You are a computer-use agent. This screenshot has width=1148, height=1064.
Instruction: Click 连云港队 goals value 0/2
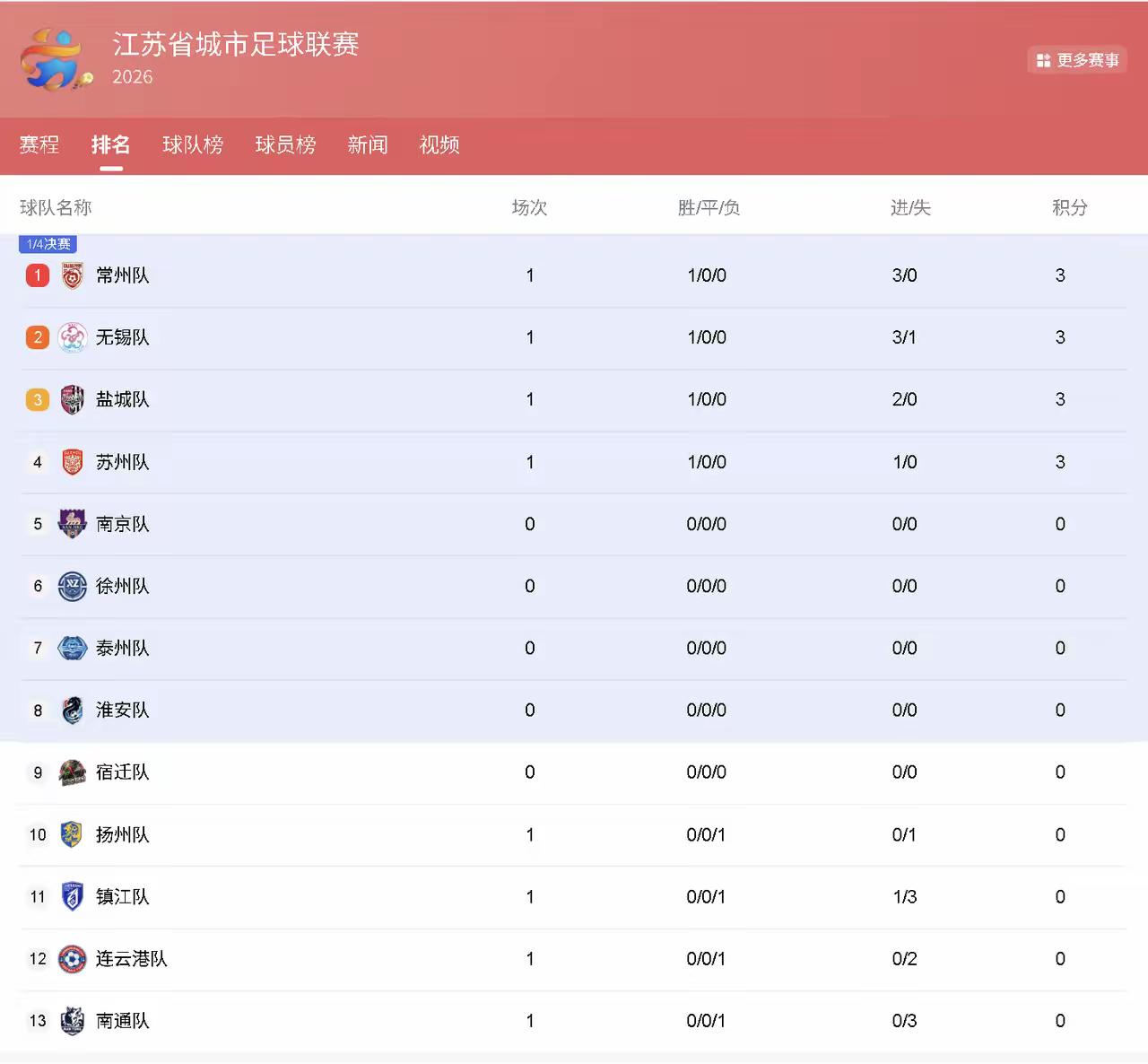[x=904, y=959]
